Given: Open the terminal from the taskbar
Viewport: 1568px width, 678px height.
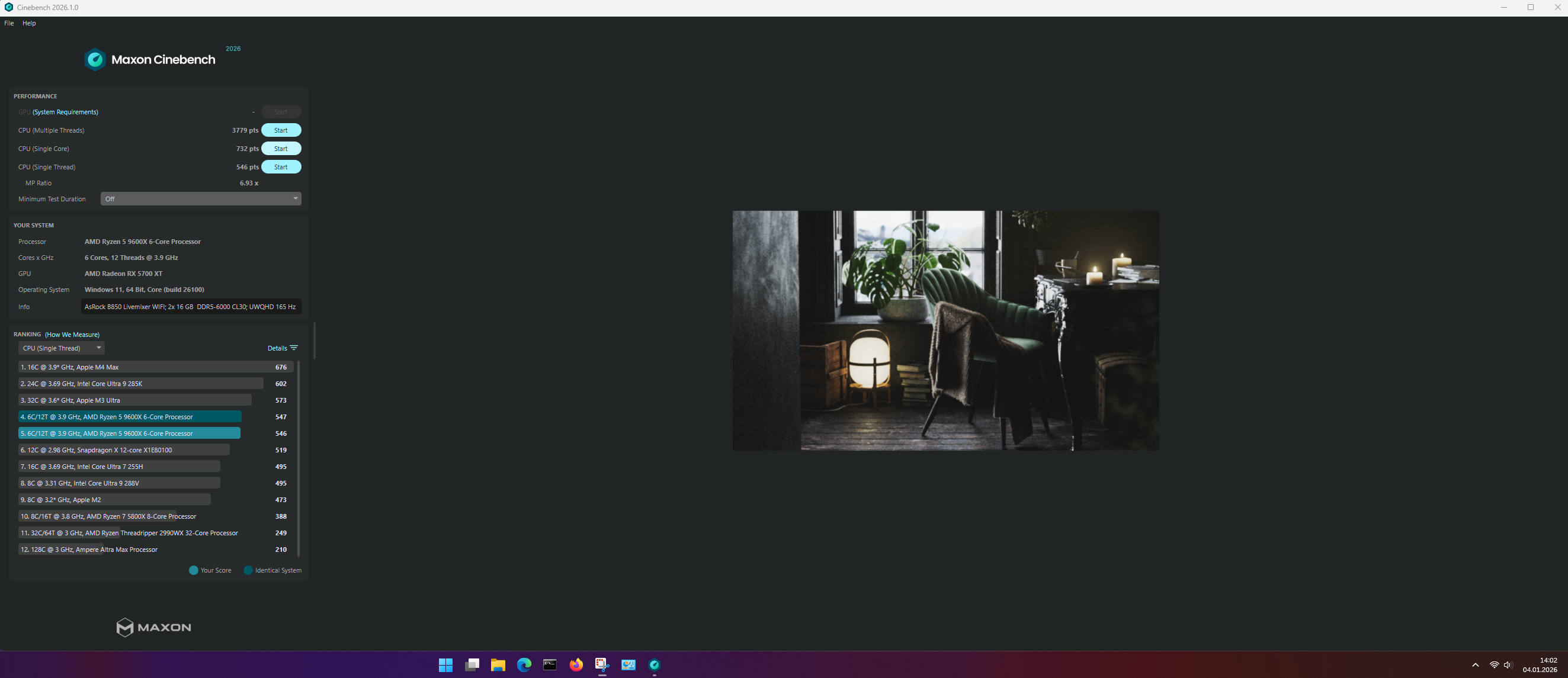Looking at the screenshot, I should click(550, 664).
